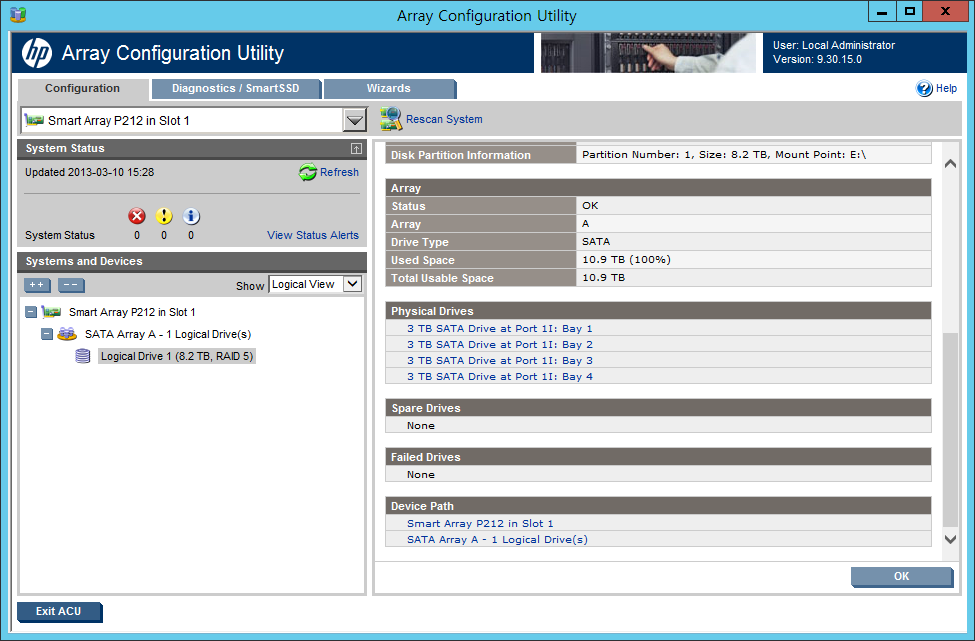975x641 pixels.
Task: Click the Drive Type value 'SATA'
Action: point(596,242)
